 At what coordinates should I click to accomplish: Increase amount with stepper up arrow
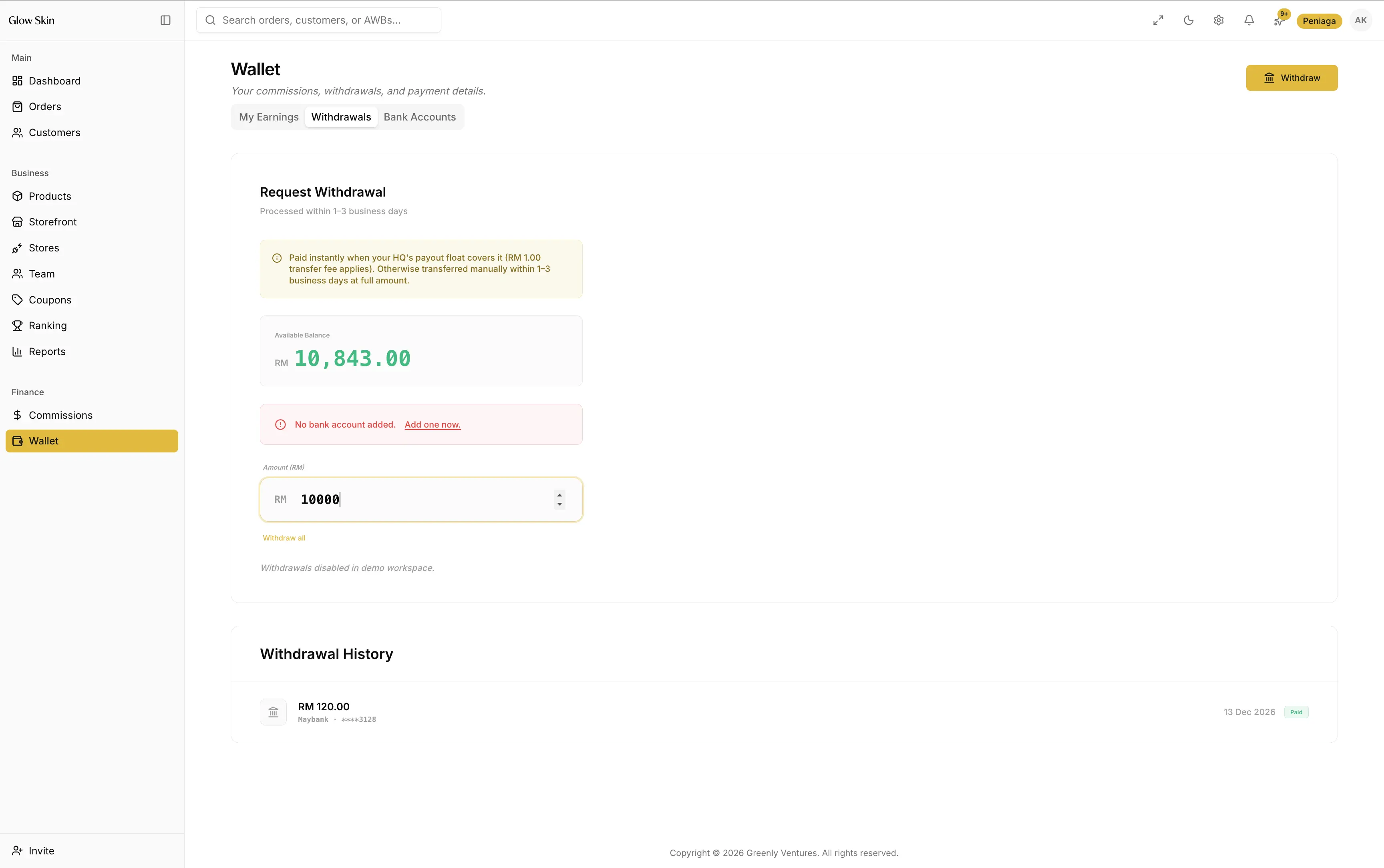click(x=559, y=494)
